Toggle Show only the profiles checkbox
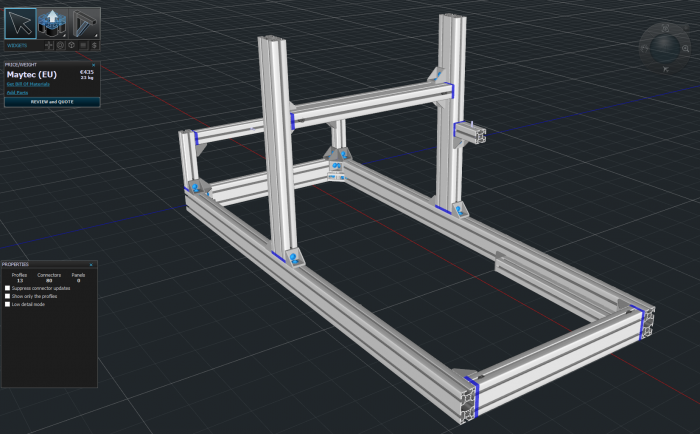This screenshot has width=700, height=434. click(x=8, y=296)
